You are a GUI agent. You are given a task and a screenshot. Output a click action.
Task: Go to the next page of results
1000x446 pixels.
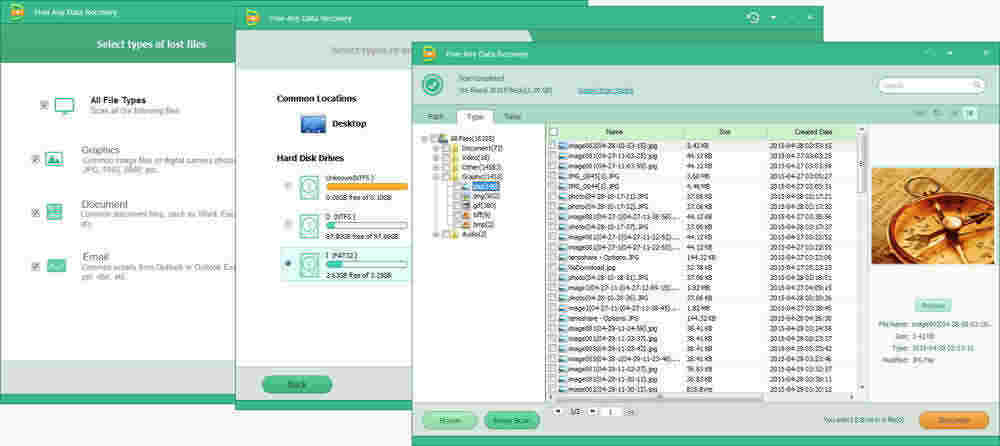point(592,412)
